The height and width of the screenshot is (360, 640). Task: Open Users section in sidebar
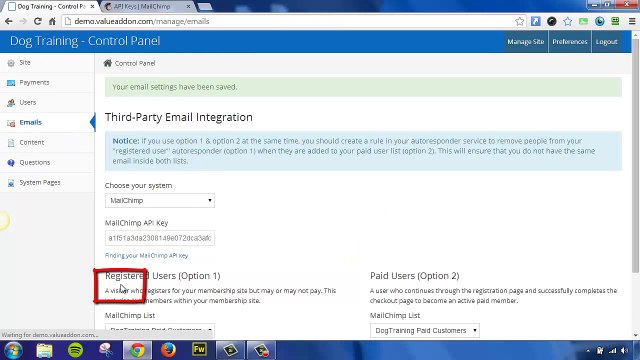point(47,103)
